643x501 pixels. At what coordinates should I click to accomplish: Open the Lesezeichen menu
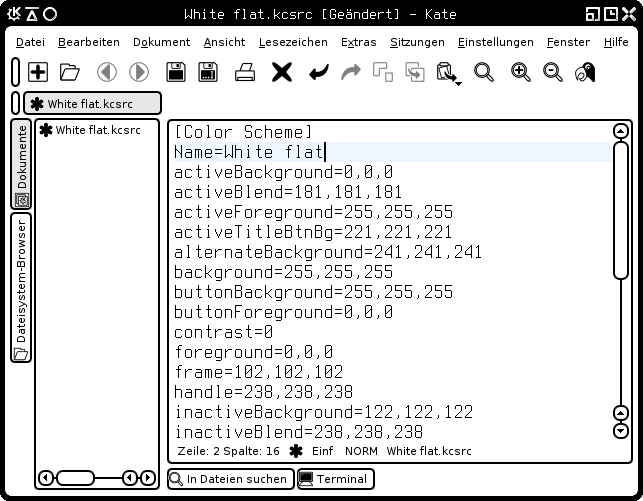(293, 42)
